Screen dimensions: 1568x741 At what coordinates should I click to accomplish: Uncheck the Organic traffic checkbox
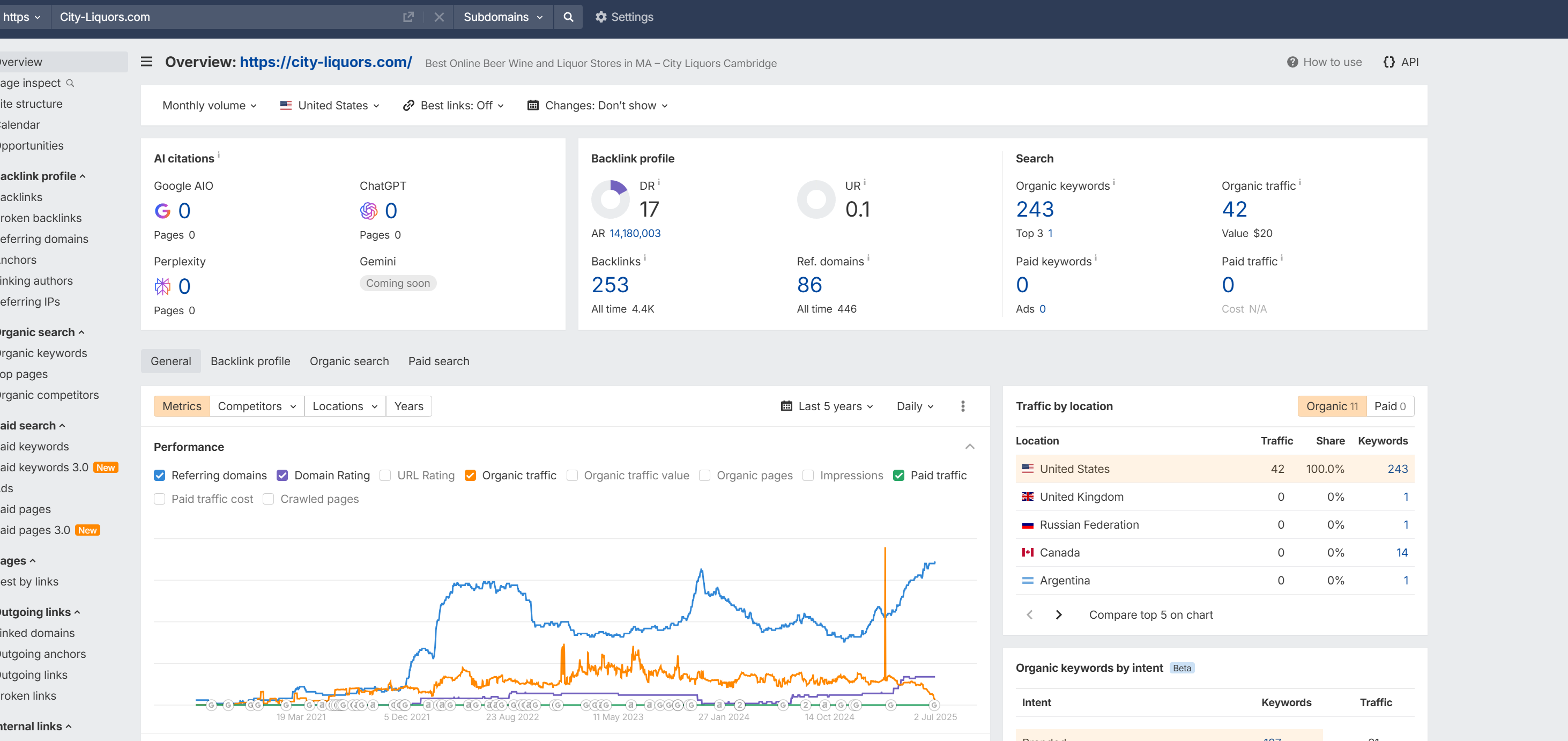tap(470, 476)
